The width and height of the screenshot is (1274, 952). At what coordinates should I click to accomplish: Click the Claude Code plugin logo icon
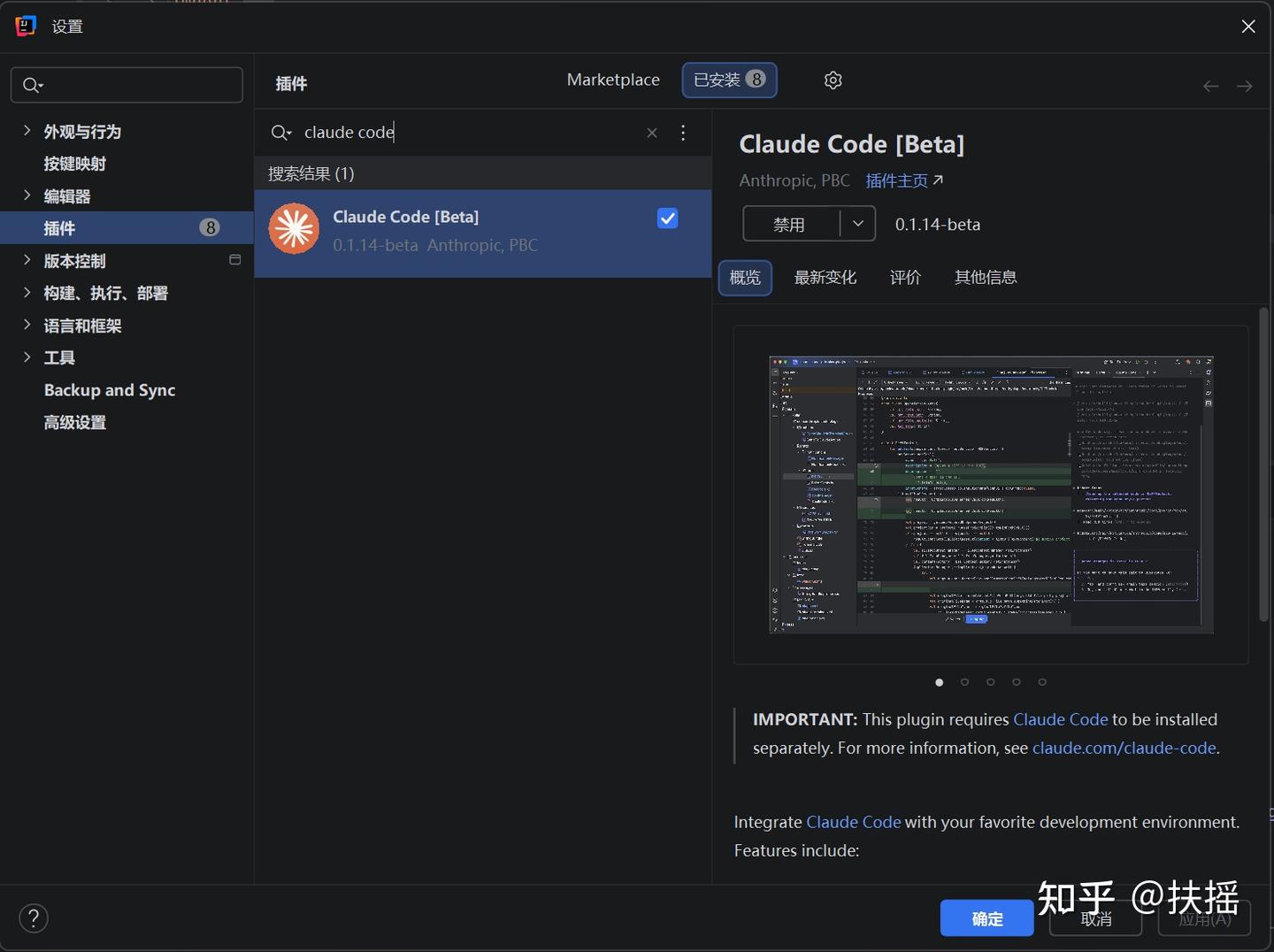(294, 229)
